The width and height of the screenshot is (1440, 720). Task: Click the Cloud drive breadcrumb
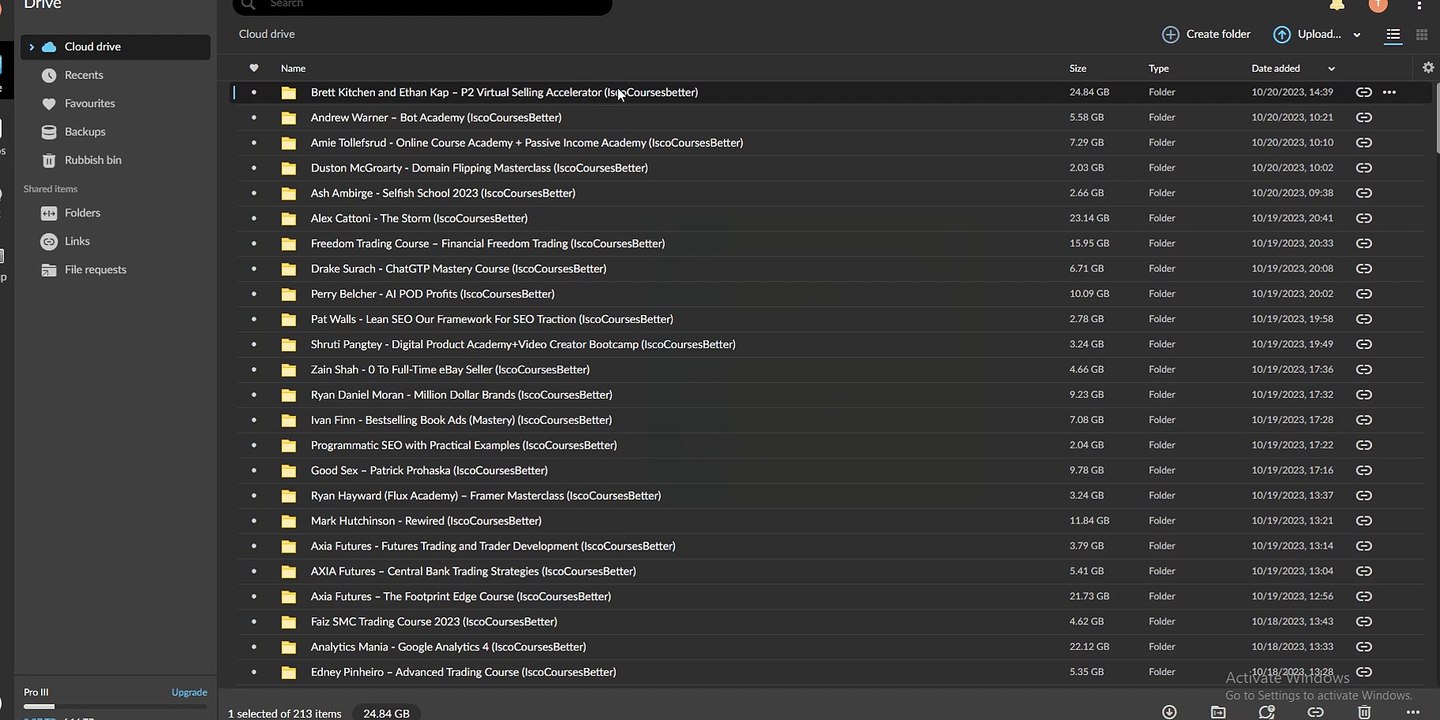(267, 34)
